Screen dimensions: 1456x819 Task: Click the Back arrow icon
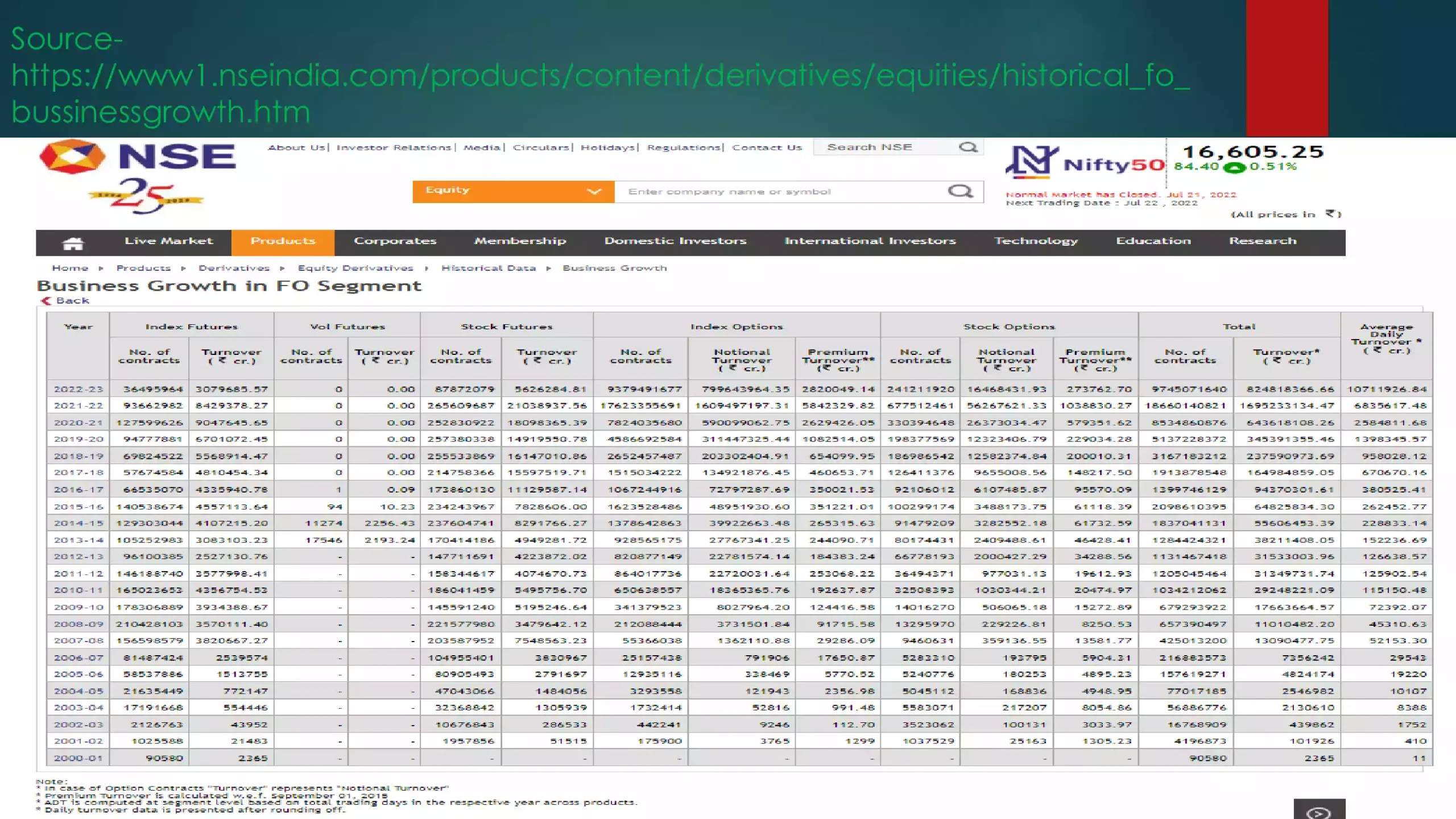click(46, 301)
